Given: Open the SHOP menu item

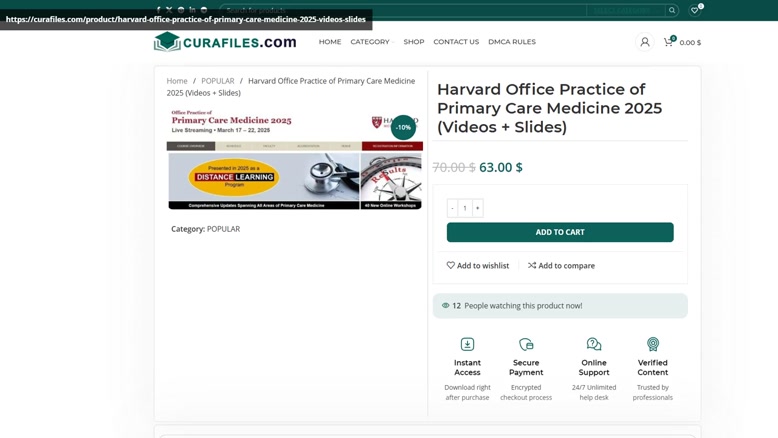Looking at the screenshot, I should (414, 42).
